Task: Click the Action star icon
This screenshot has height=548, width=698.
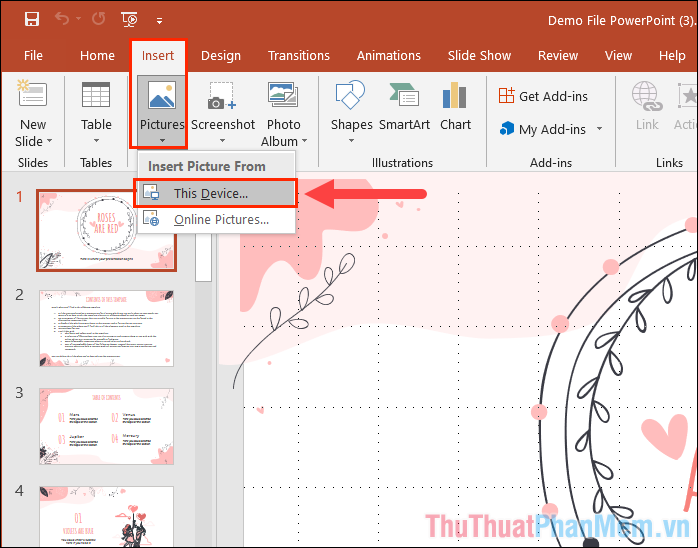Action: (x=687, y=96)
